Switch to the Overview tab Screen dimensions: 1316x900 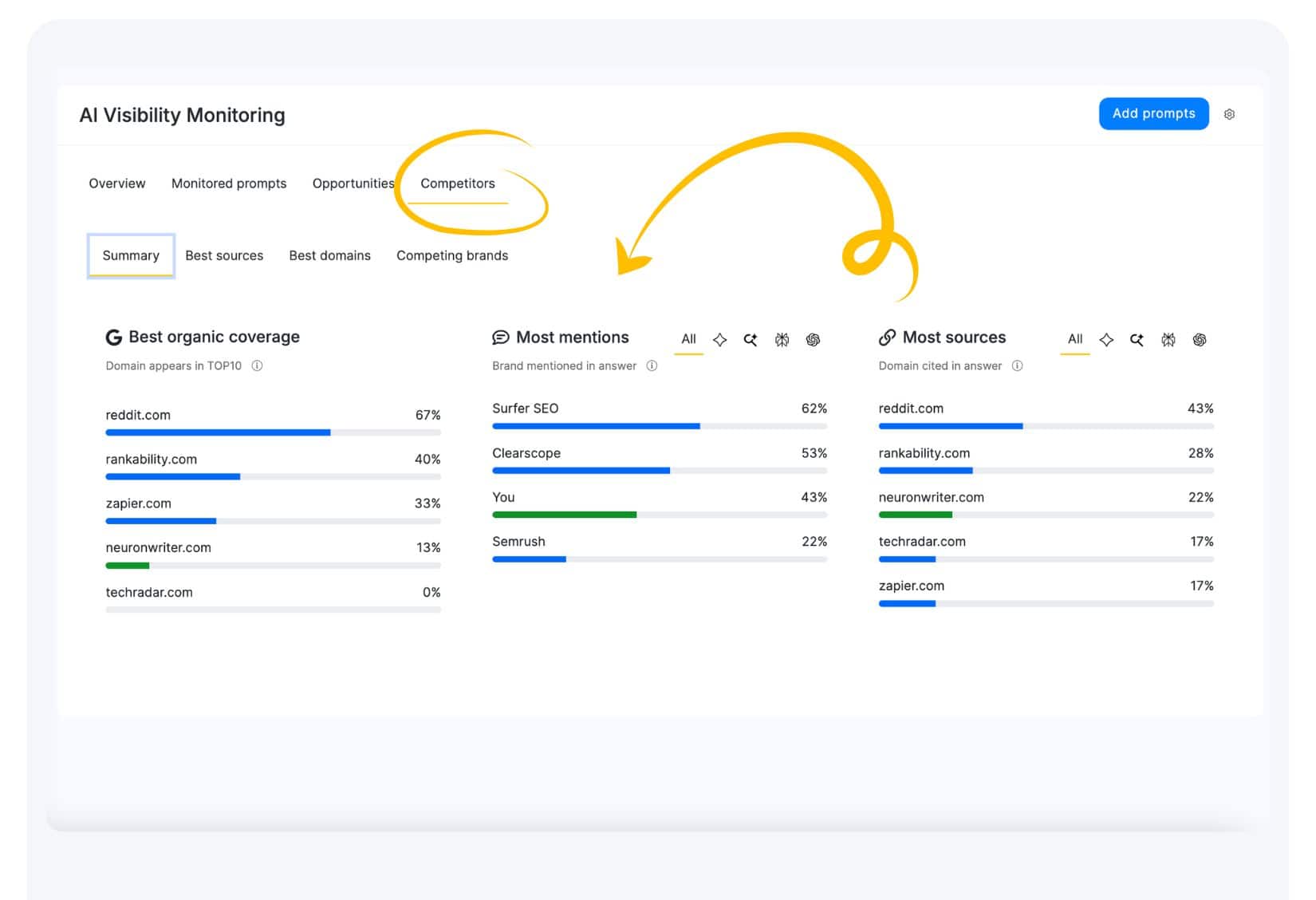pyautogui.click(x=117, y=184)
